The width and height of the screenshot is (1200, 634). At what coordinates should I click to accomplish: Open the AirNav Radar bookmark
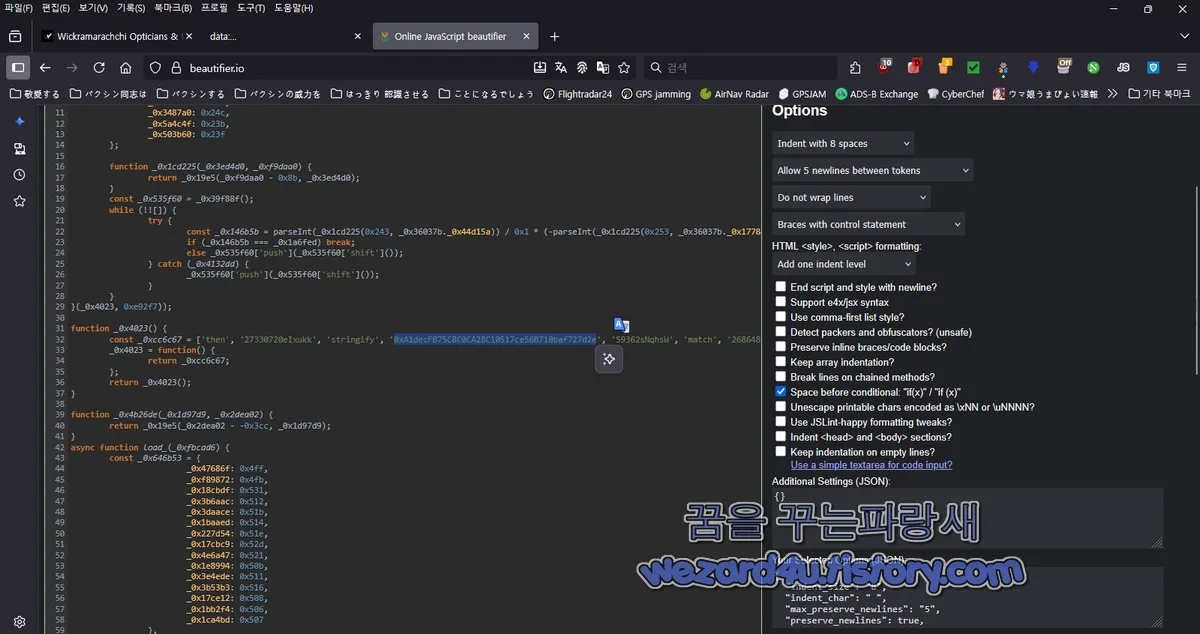[x=734, y=94]
